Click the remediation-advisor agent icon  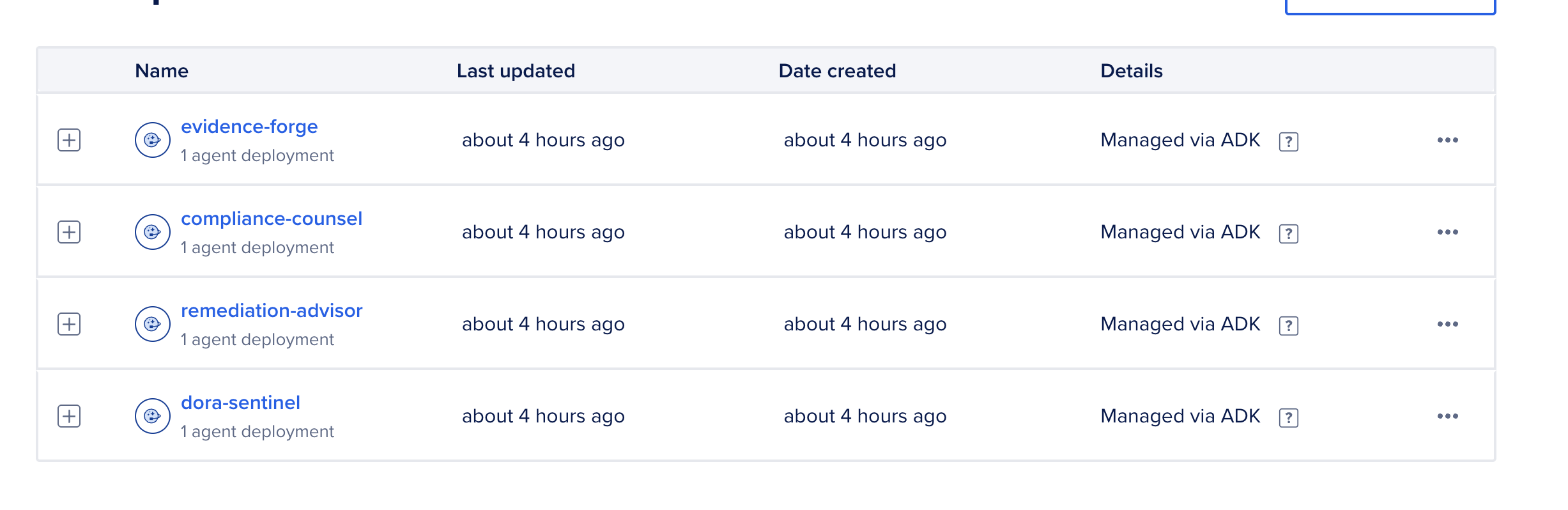pyautogui.click(x=152, y=324)
